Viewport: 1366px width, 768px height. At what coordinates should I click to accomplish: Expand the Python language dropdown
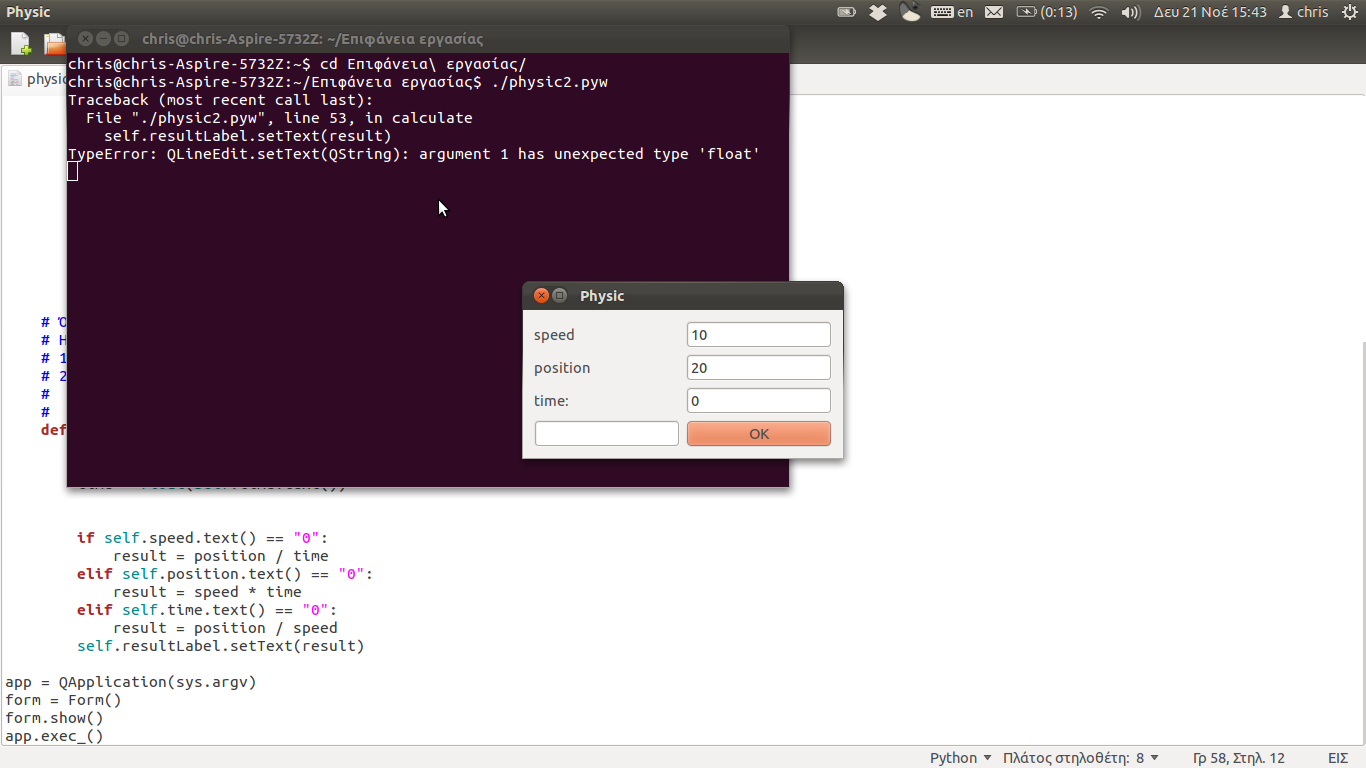(960, 757)
